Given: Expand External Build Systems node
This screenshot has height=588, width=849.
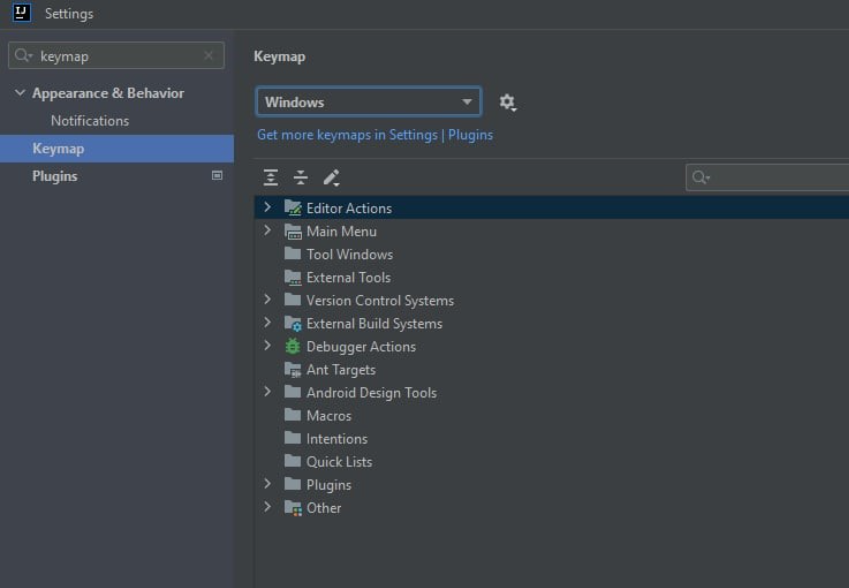Looking at the screenshot, I should click(267, 323).
